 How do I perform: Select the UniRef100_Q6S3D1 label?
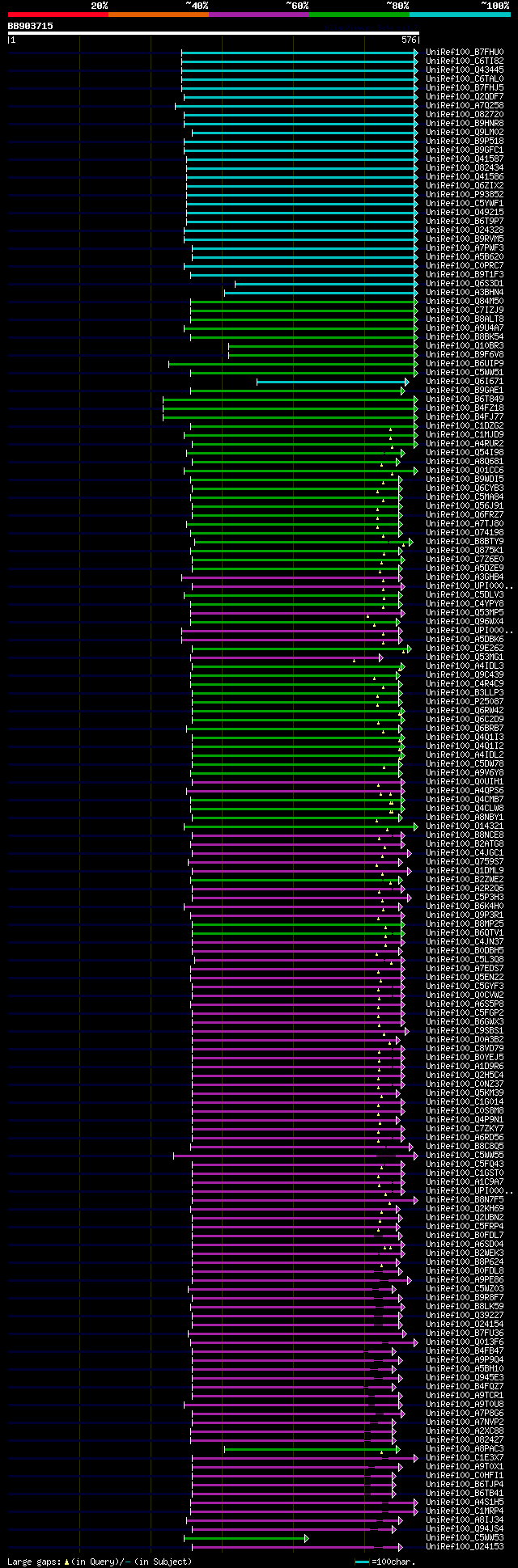pyautogui.click(x=465, y=284)
